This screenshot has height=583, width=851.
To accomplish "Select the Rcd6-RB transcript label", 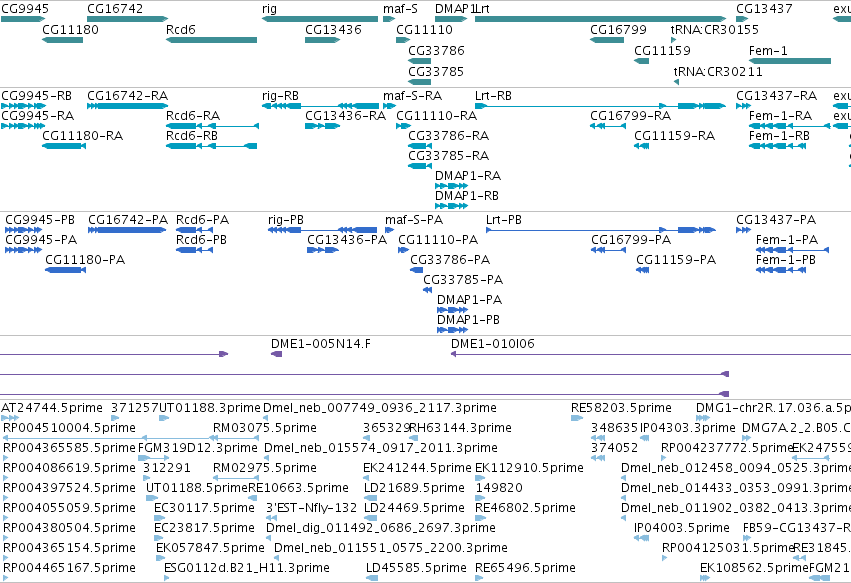I will pyautogui.click(x=192, y=136).
